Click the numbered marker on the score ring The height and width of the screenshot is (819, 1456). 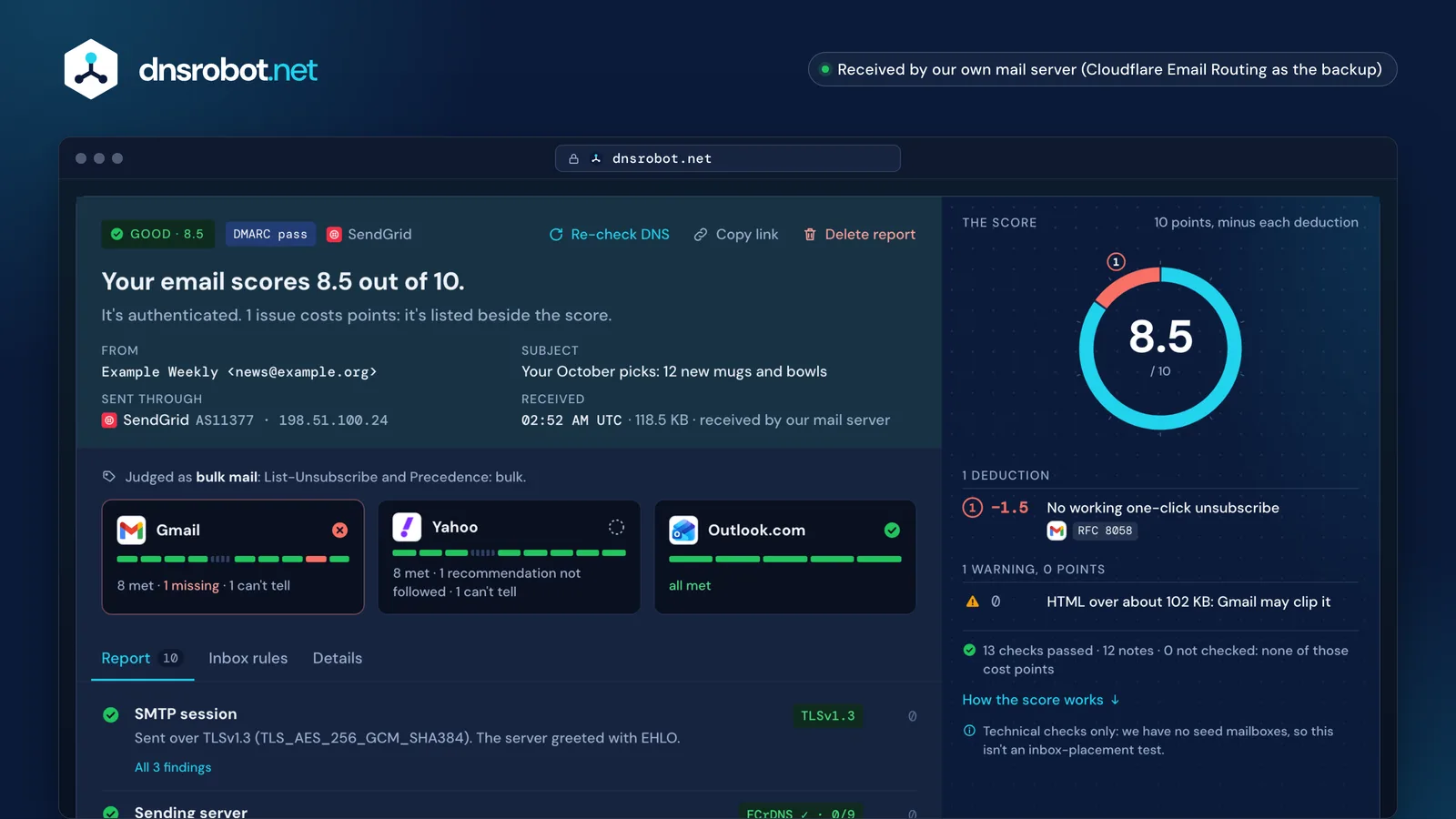1116,262
